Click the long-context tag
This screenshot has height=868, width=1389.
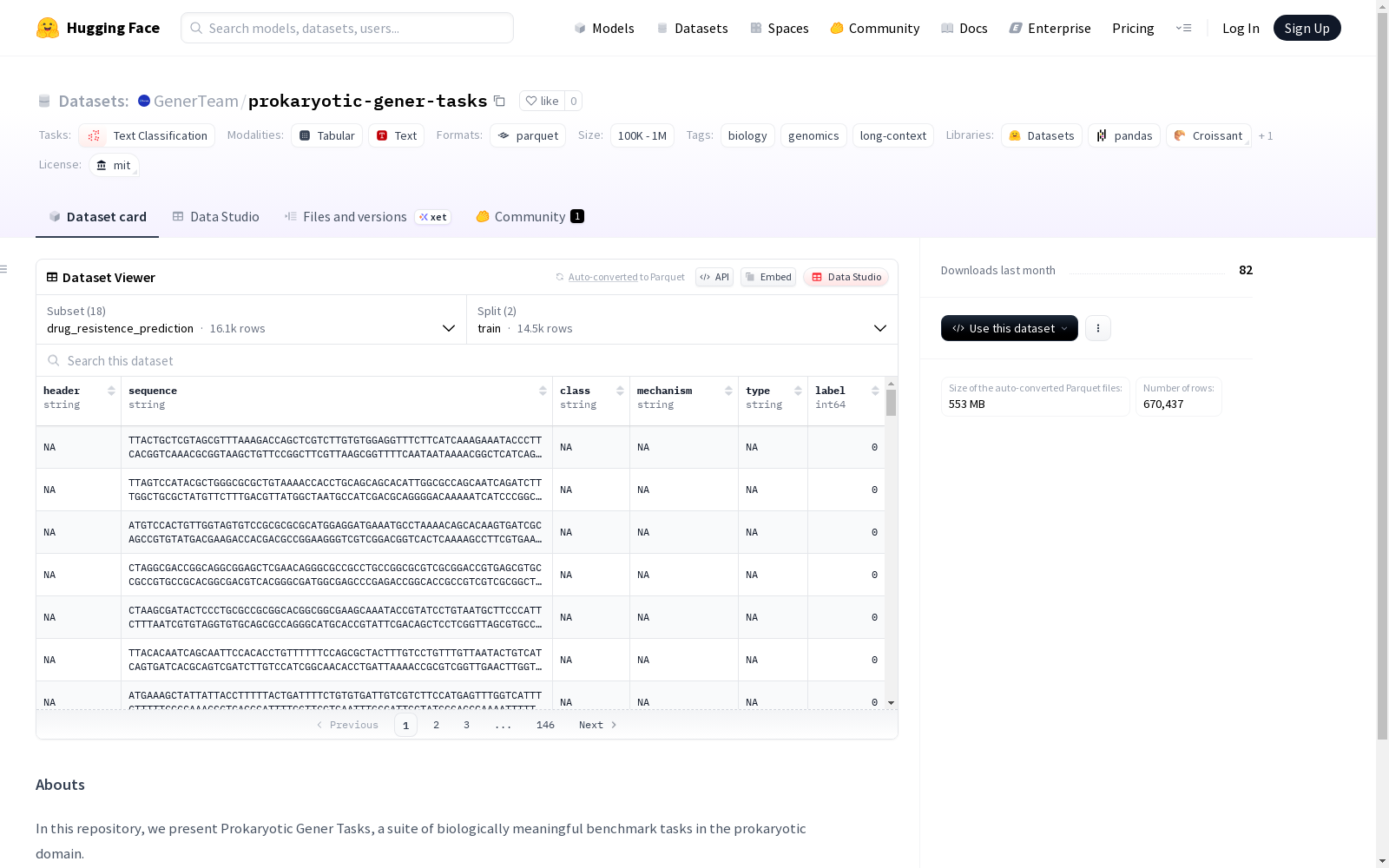pos(893,135)
